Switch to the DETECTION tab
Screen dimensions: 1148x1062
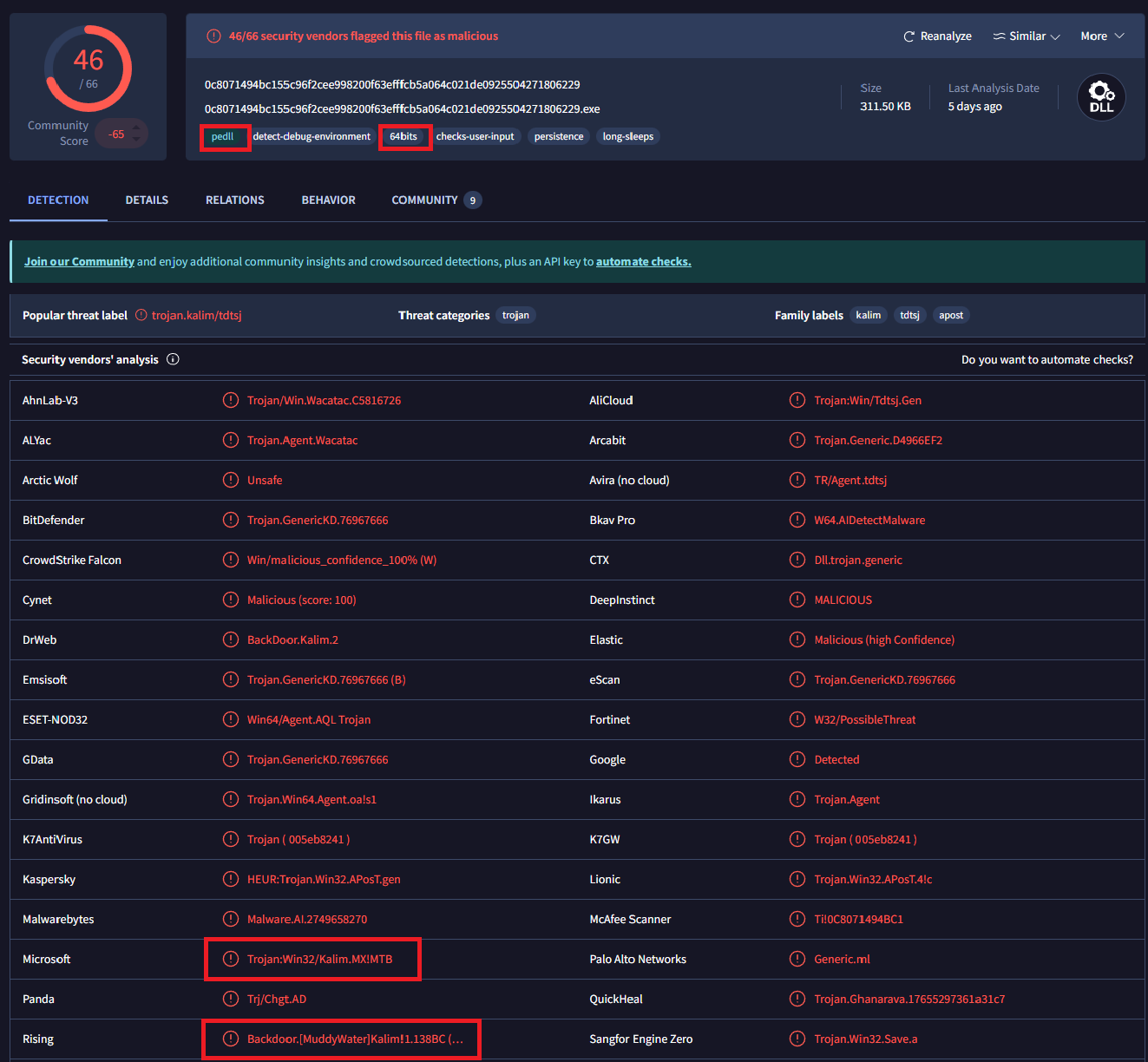[x=58, y=200]
